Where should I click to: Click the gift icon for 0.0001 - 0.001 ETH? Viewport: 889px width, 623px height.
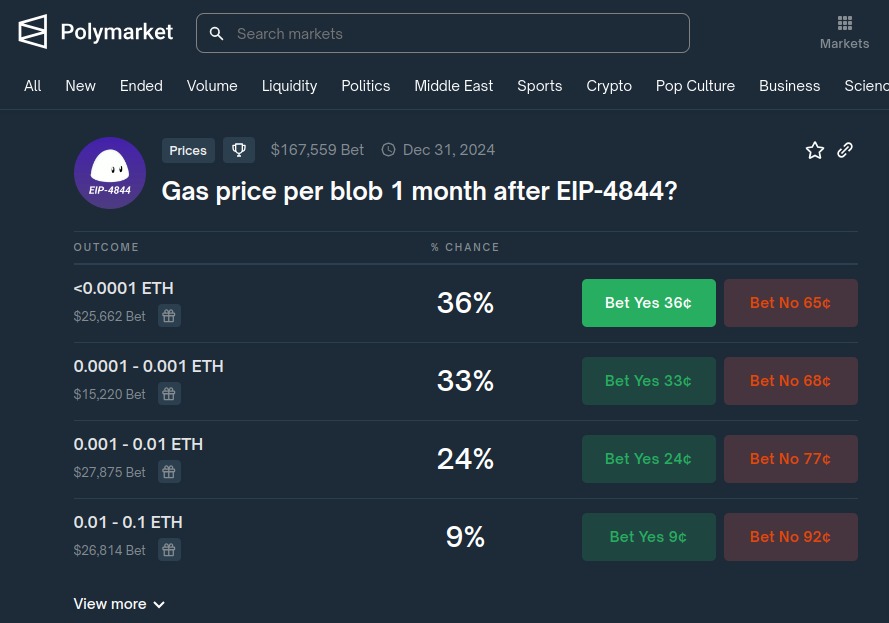tap(169, 394)
